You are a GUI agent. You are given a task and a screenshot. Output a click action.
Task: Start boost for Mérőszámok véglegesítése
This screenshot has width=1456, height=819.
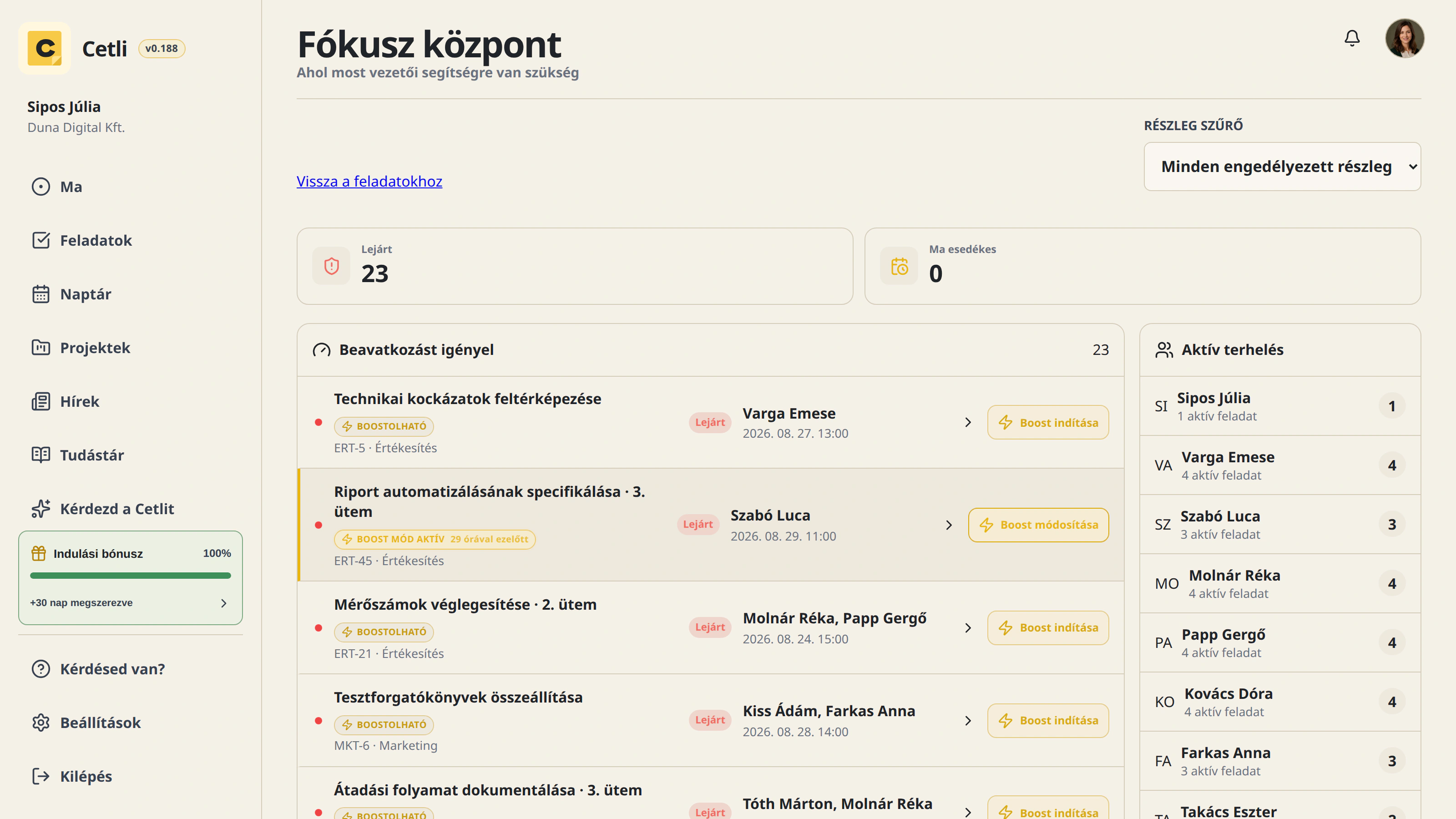coord(1048,628)
